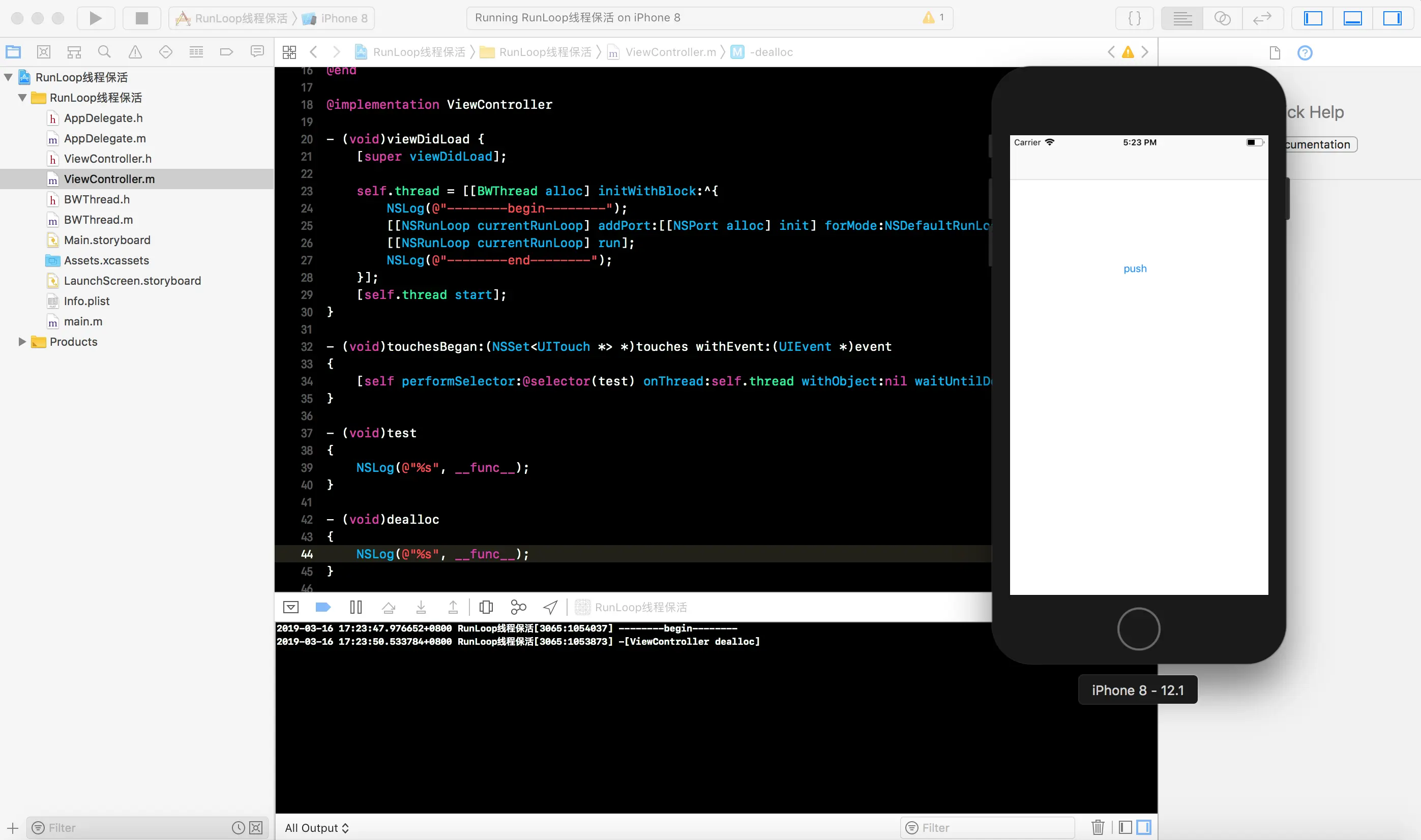Open the All Output dropdown
This screenshot has height=840, width=1421.
click(x=316, y=828)
